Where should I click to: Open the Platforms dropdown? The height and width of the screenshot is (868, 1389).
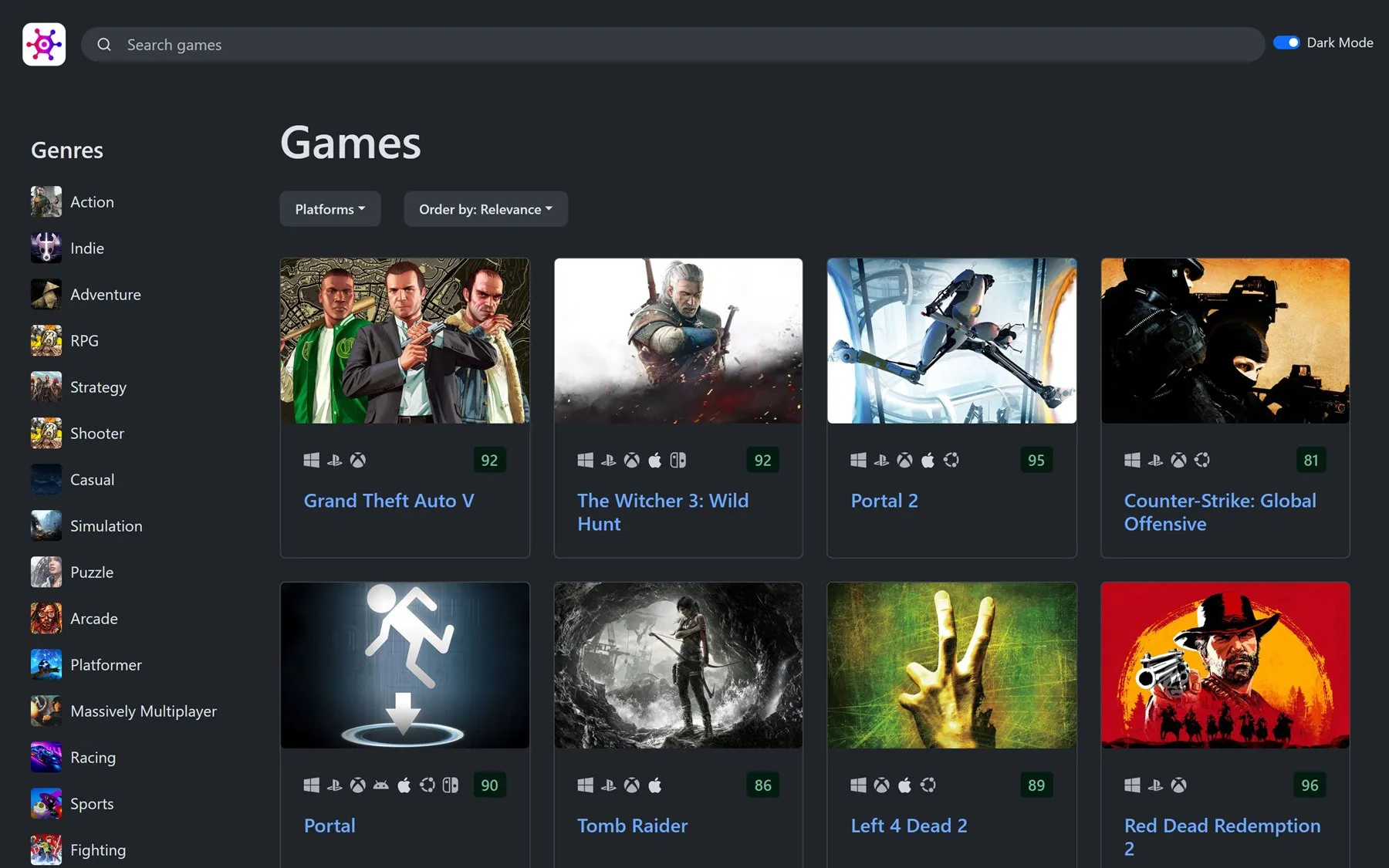pos(330,209)
